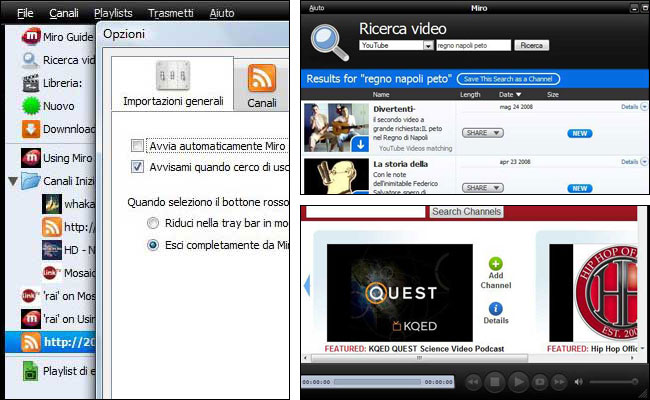
Task: Enable Avvia automaticamente Miro checkbox
Action: [138, 146]
